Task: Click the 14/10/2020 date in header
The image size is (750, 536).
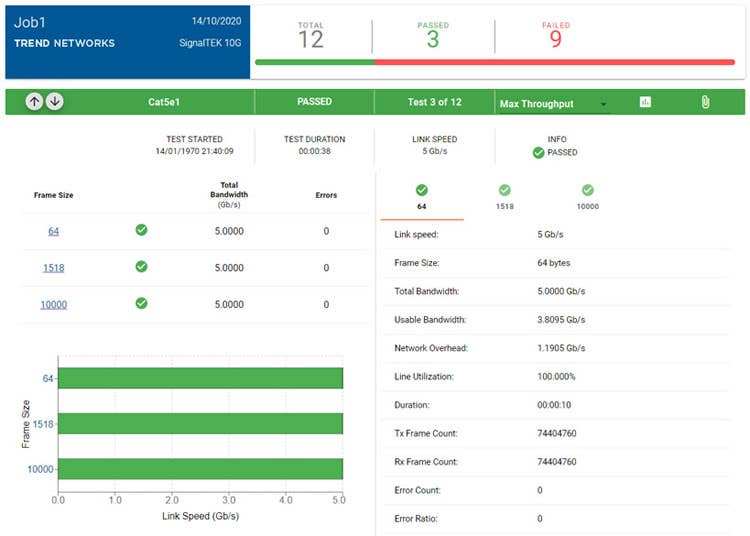Action: [216, 21]
